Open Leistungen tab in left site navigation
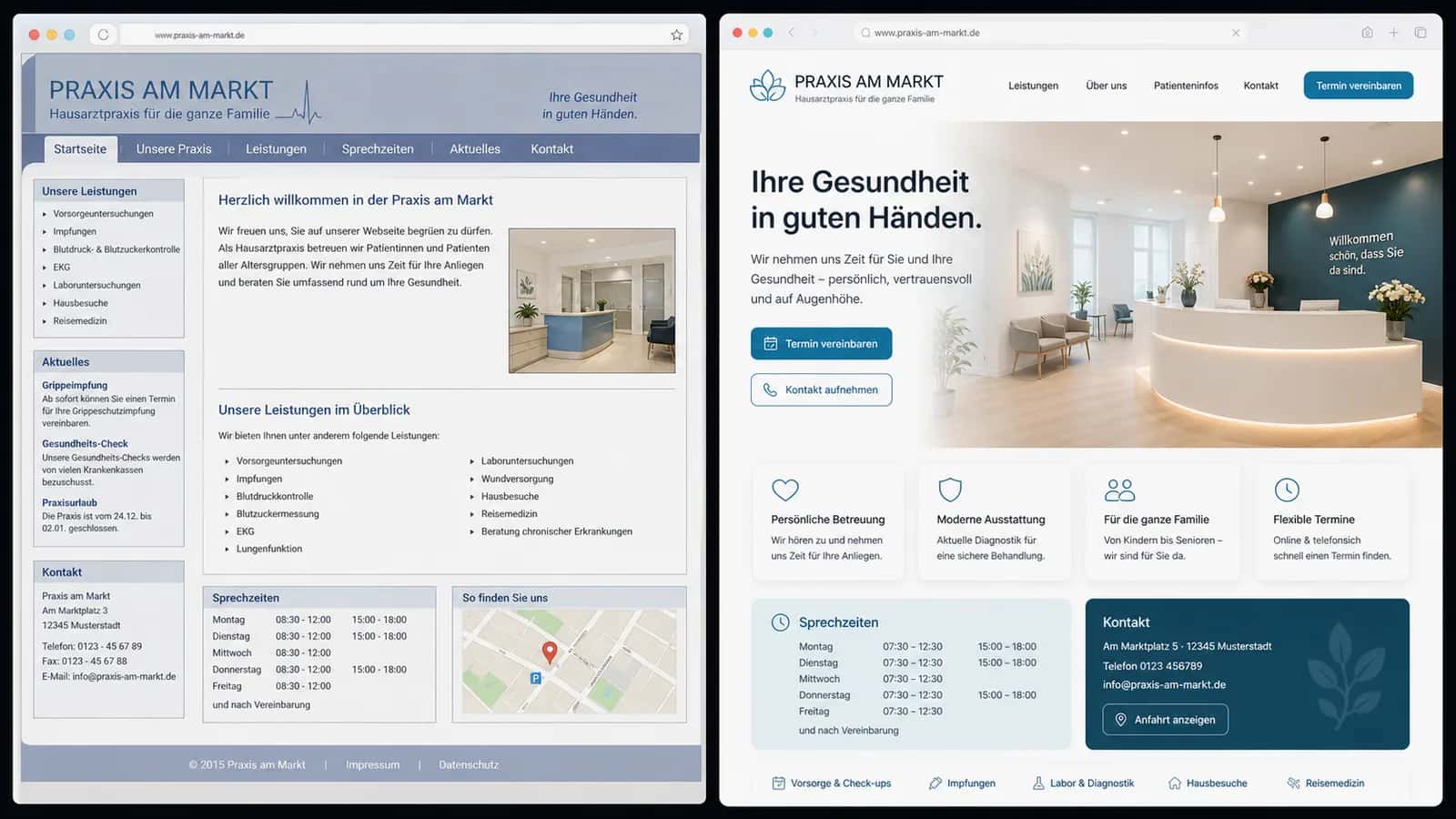Screen dimensions: 1456x819 tap(276, 149)
